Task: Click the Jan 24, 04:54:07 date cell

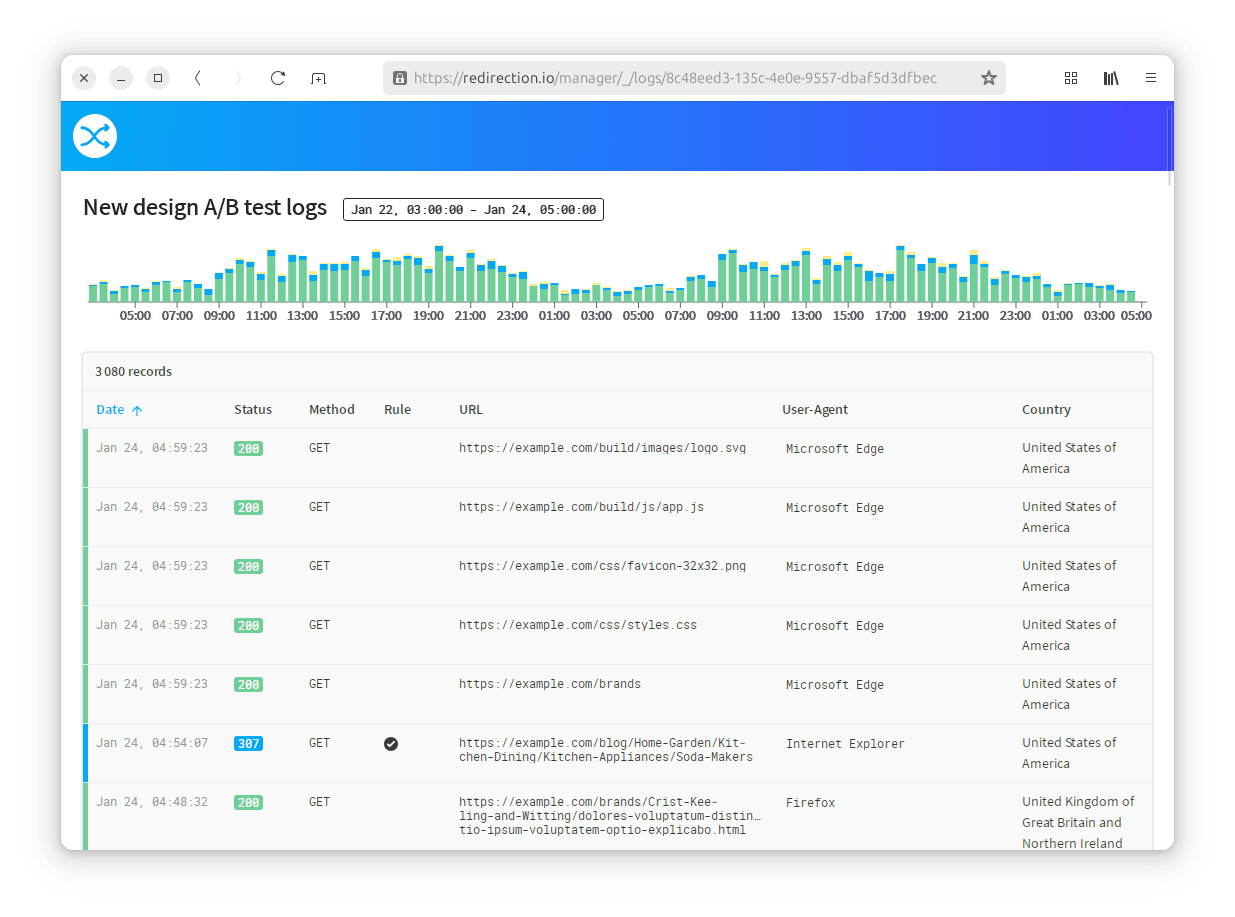Action: (x=152, y=743)
